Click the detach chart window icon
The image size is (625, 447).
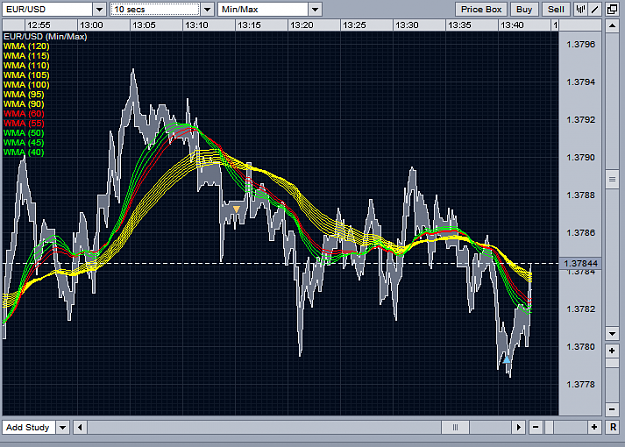pyautogui.click(x=612, y=9)
